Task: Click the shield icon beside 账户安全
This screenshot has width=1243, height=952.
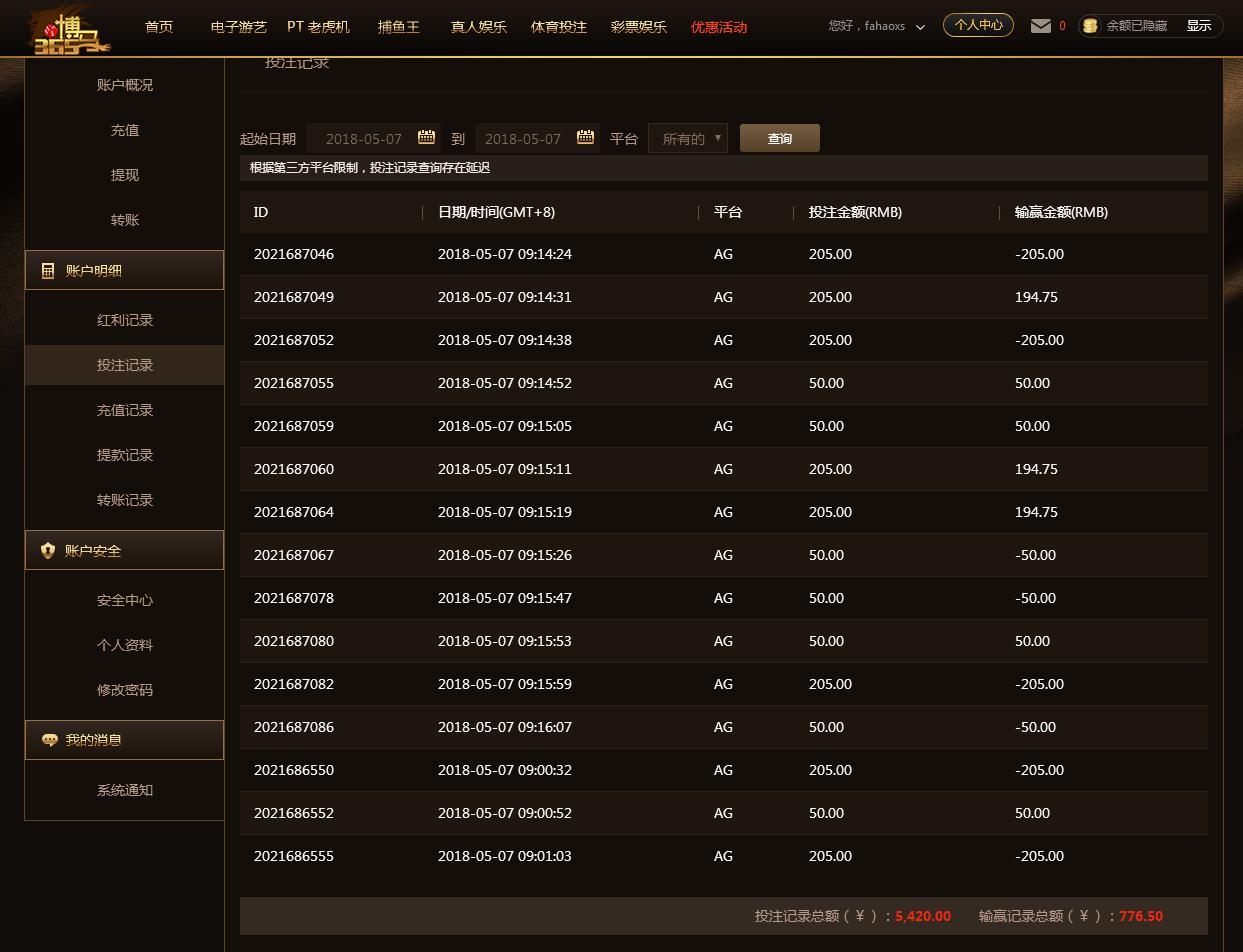Action: click(x=48, y=550)
